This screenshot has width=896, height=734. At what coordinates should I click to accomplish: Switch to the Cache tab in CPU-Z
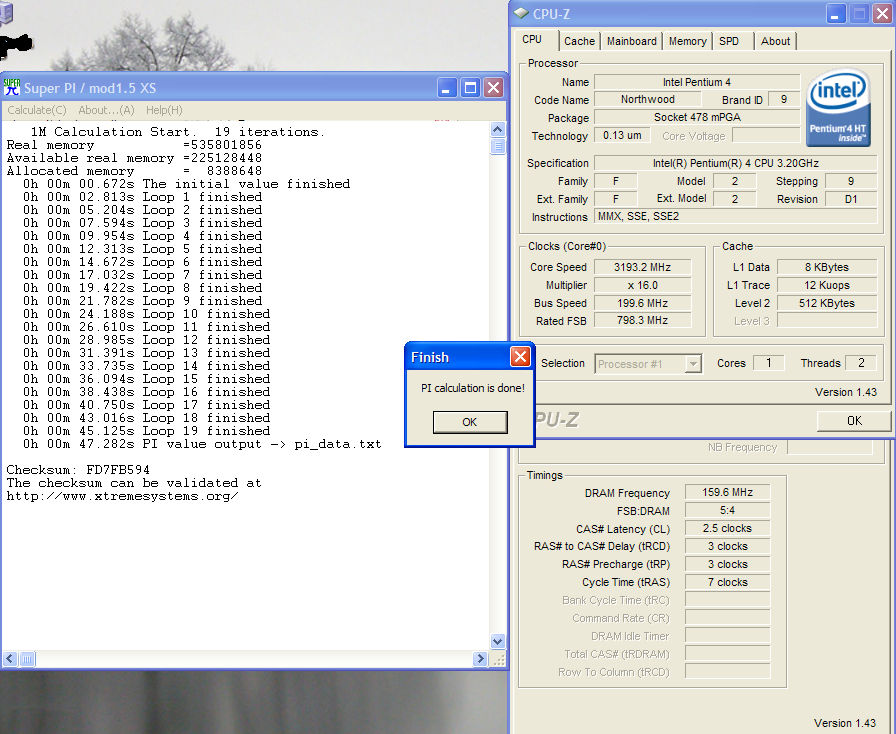tap(579, 41)
